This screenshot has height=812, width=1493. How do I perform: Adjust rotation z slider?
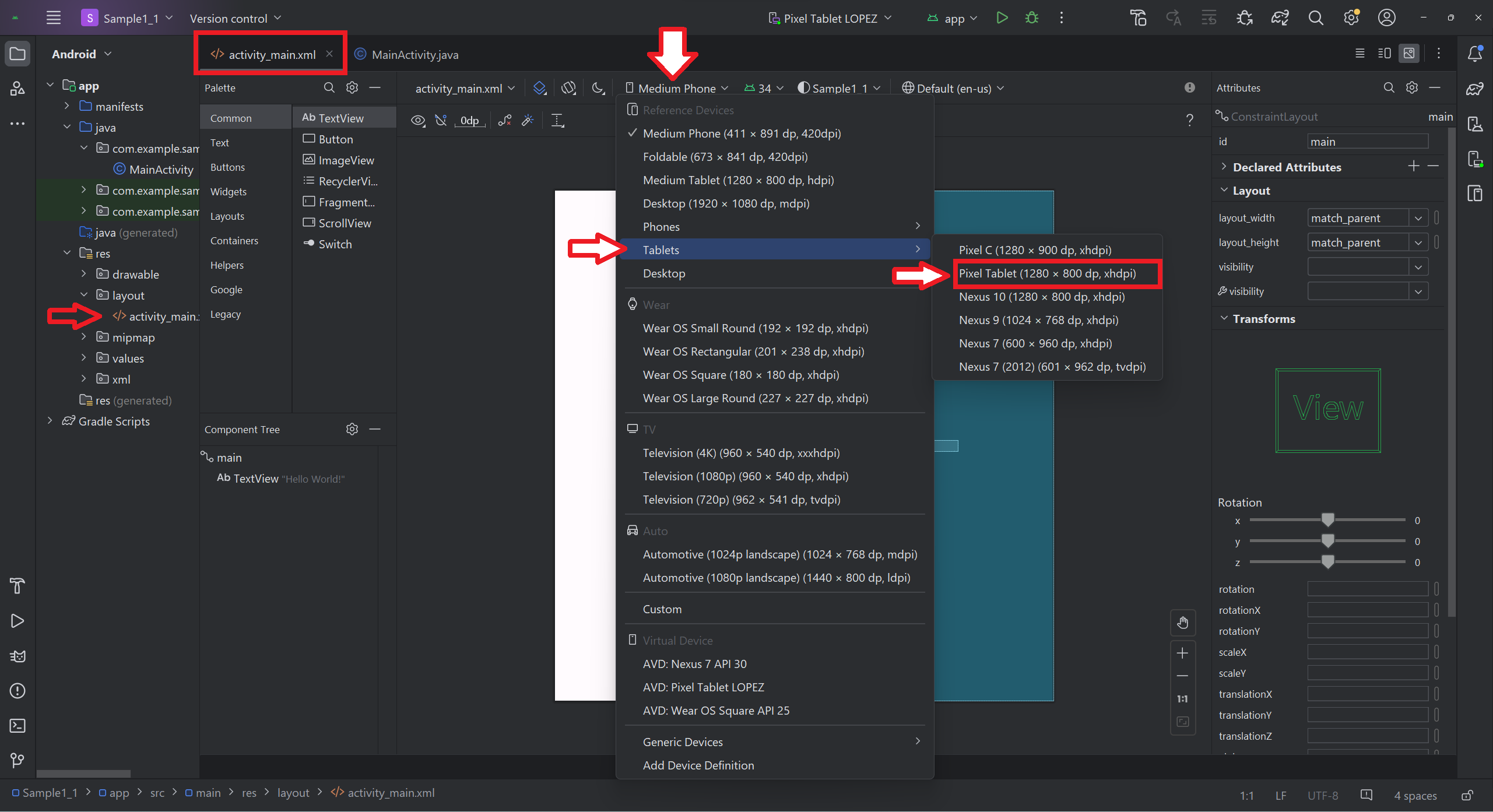(1327, 561)
